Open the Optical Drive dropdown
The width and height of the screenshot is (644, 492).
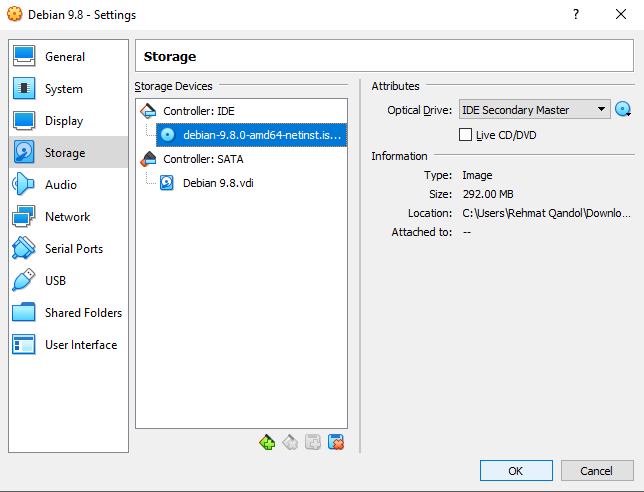click(x=534, y=110)
